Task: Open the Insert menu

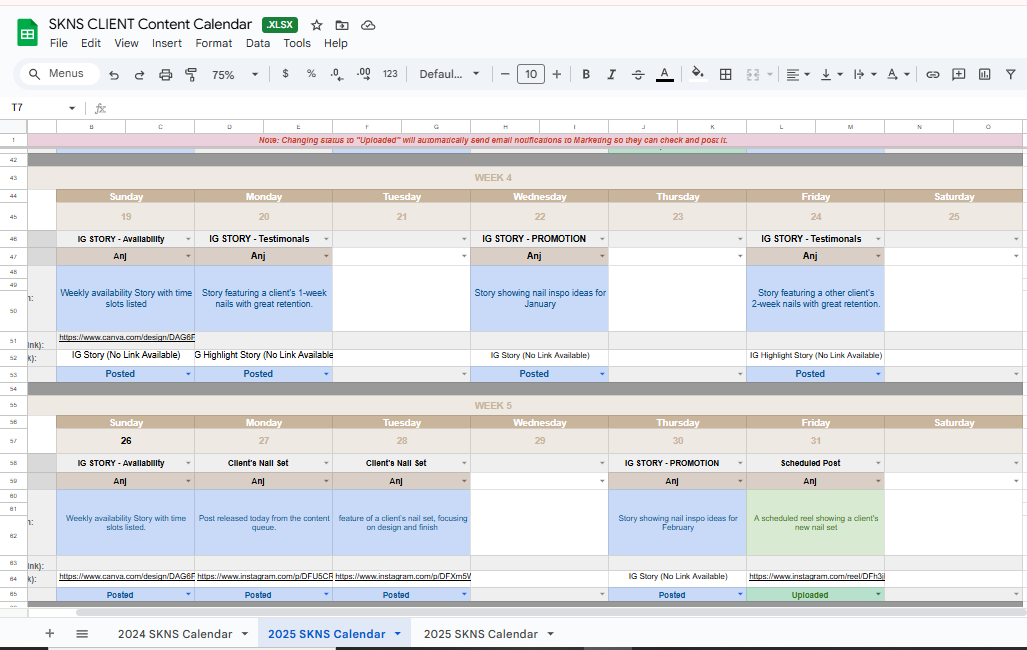Action: click(x=167, y=43)
